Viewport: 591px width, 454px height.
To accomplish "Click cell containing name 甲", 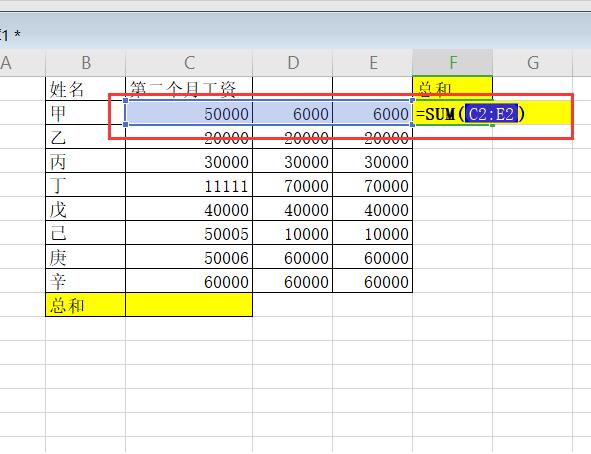I will point(86,113).
